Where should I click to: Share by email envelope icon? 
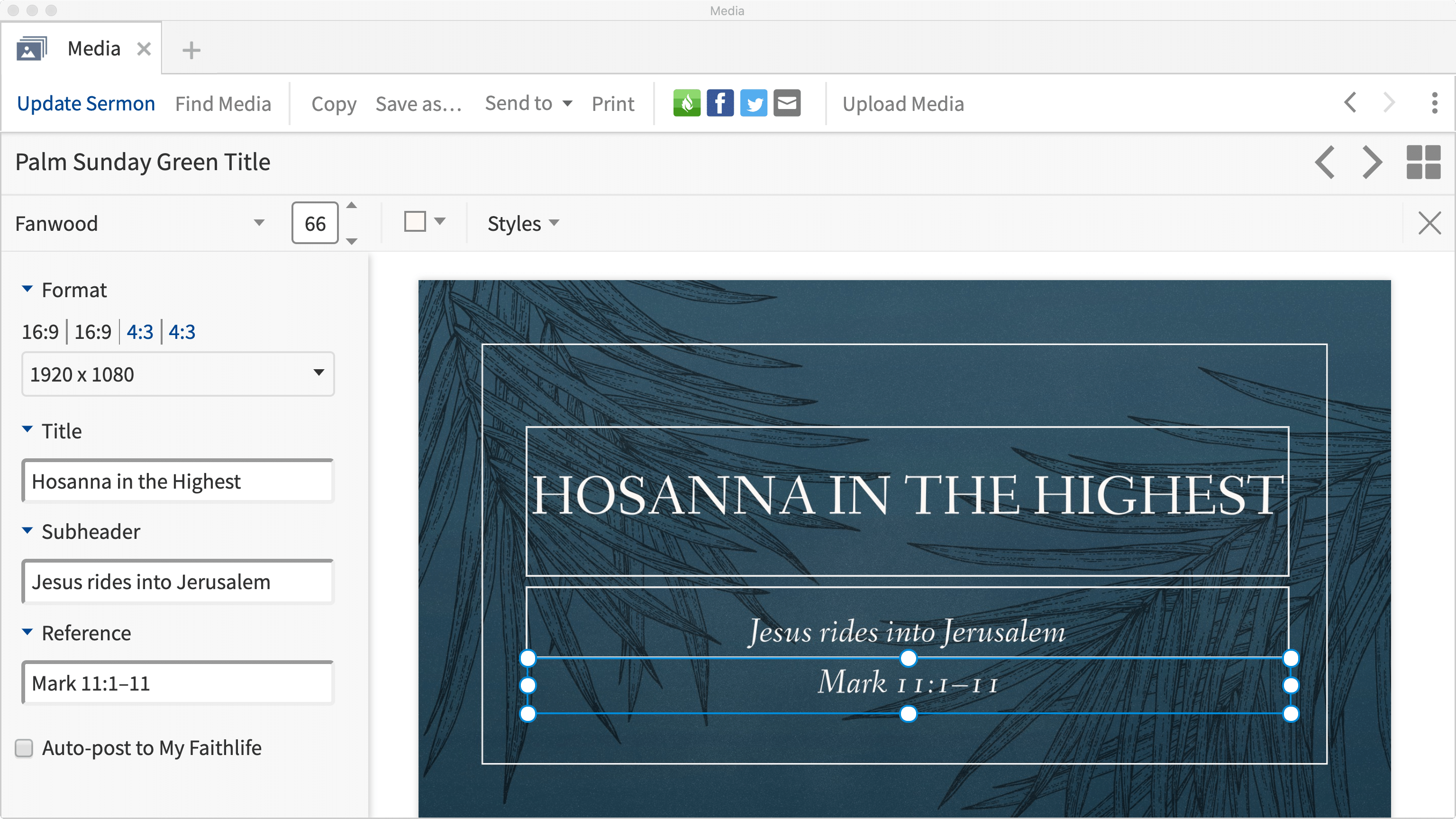point(787,103)
